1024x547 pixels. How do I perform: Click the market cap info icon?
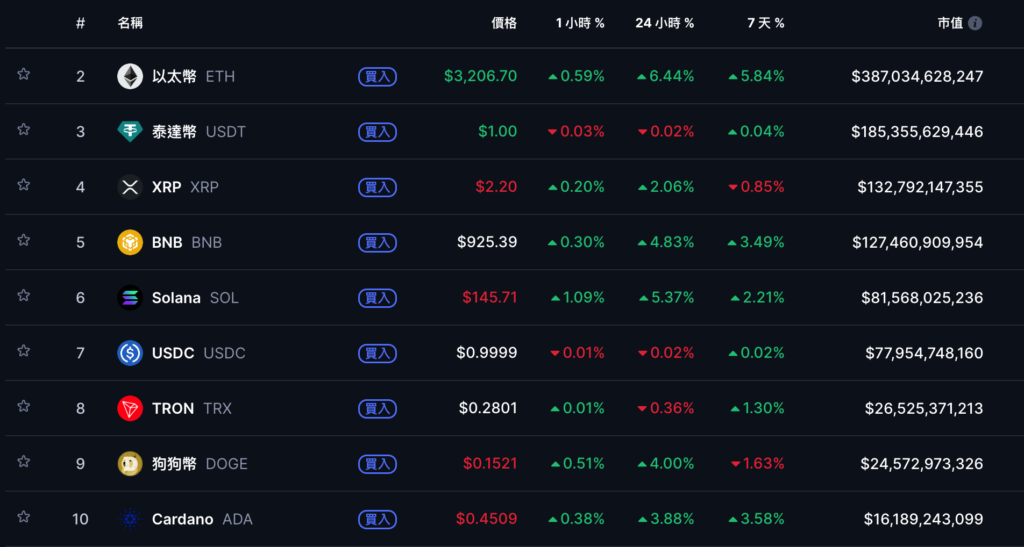(975, 23)
